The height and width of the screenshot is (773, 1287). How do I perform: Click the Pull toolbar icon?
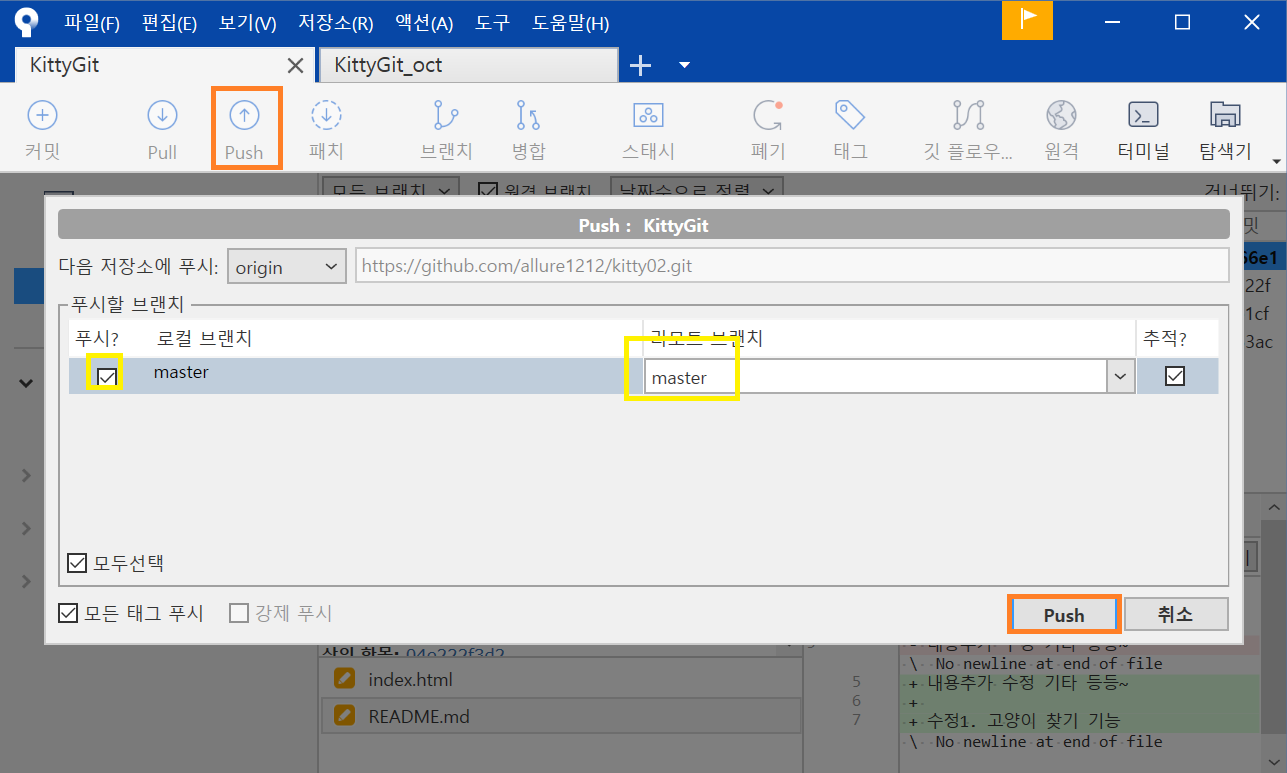pos(162,130)
